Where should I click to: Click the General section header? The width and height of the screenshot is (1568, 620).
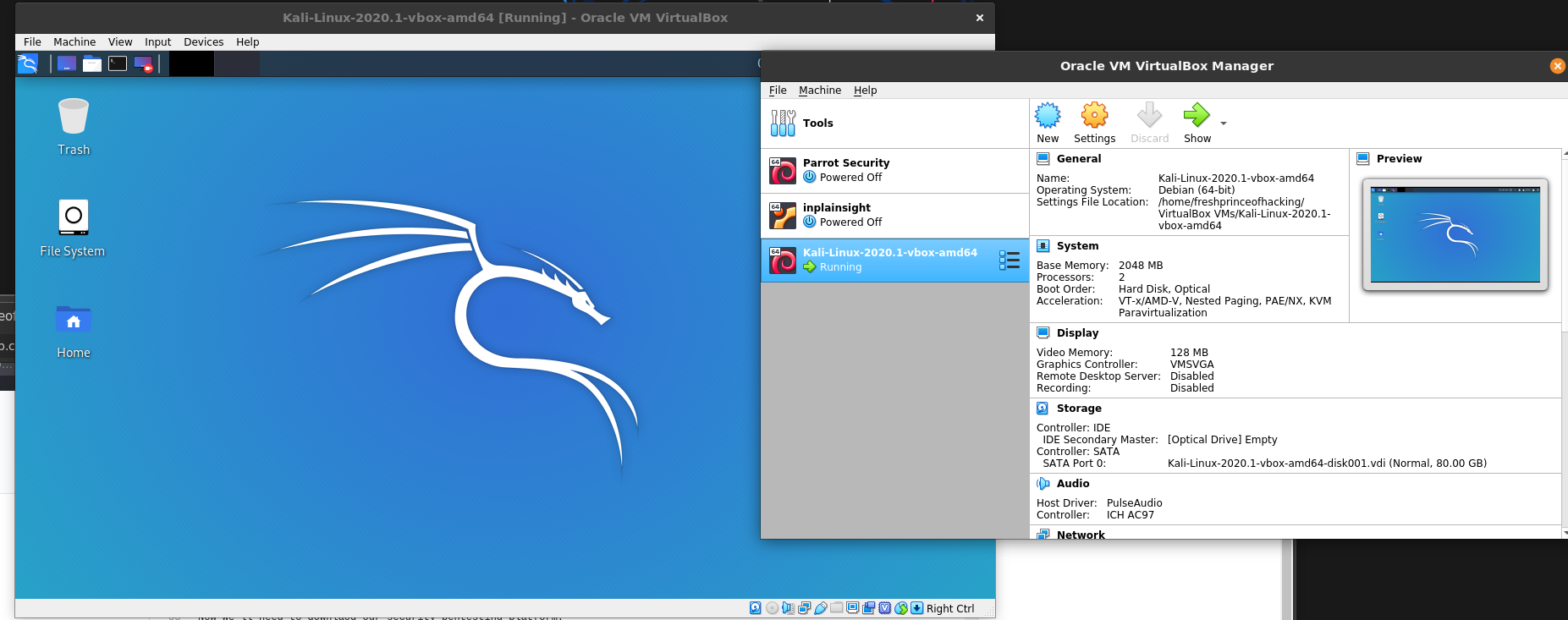pos(1079,159)
